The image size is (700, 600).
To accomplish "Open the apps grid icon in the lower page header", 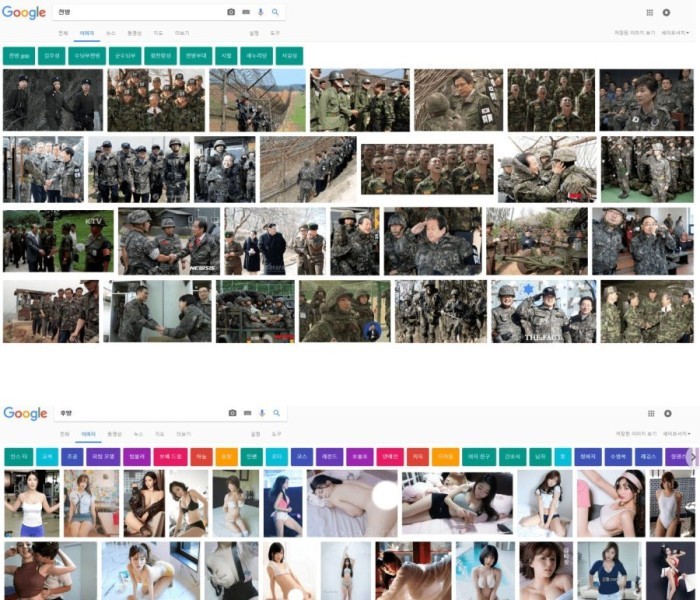I will point(651,413).
